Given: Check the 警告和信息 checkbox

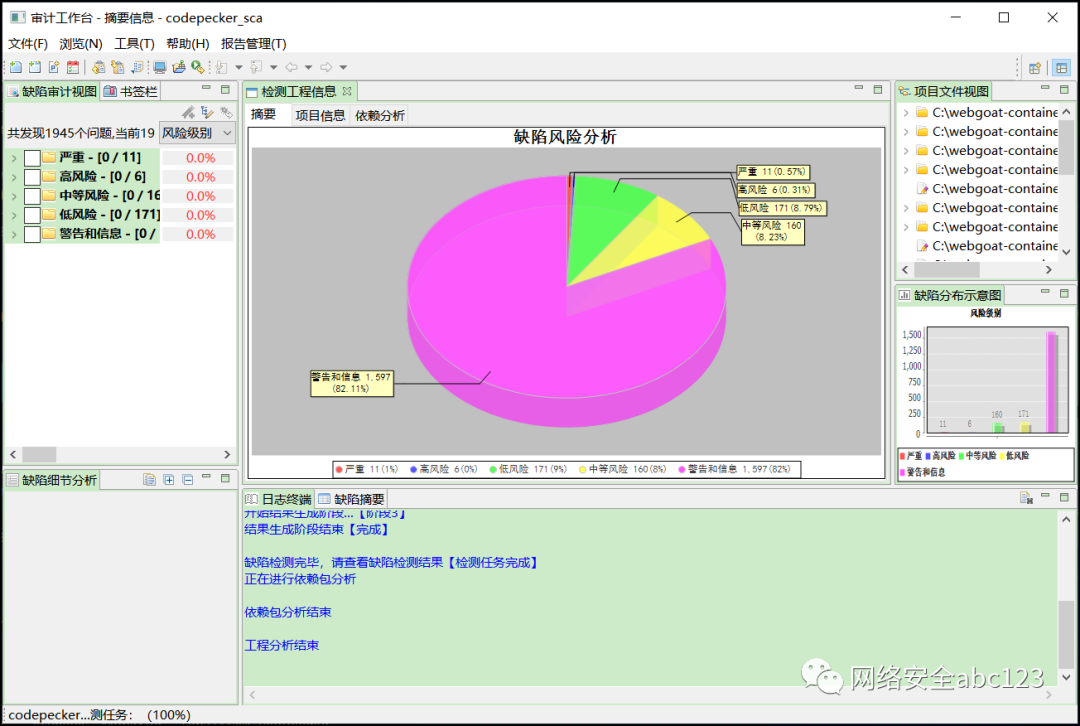Looking at the screenshot, I should point(31,233).
